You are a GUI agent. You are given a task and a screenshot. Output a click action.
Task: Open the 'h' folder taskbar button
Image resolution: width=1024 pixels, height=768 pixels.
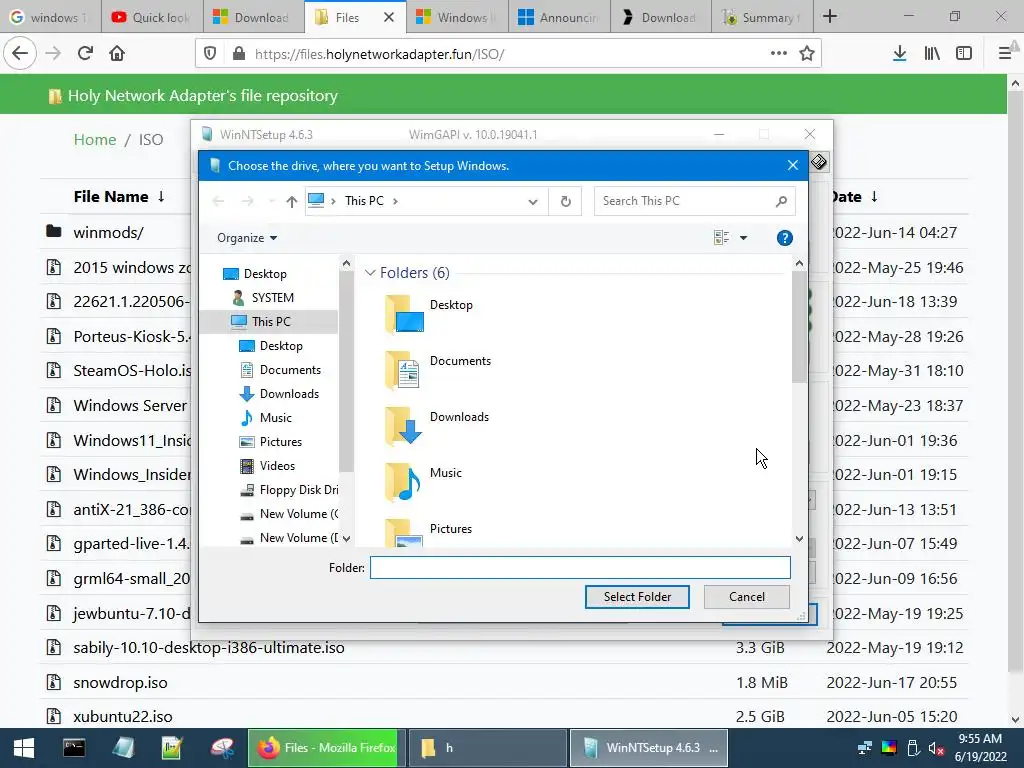tap(487, 748)
